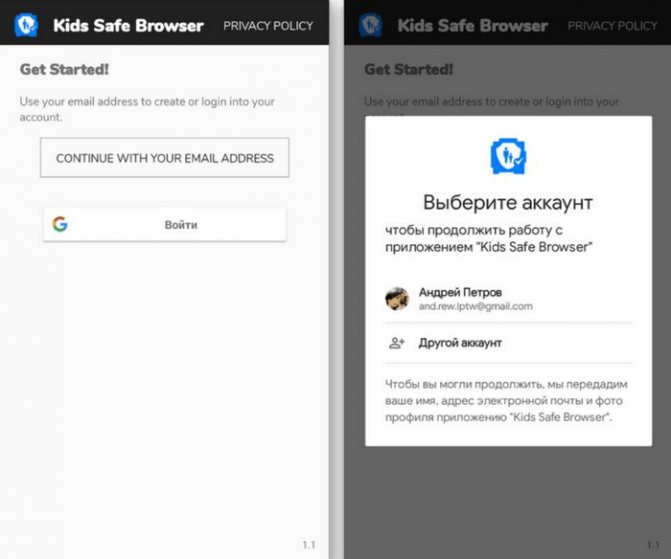The width and height of the screenshot is (671, 559).
Task: Click the Kids Safe Browser logo in left screen header
Action: [x=26, y=25]
